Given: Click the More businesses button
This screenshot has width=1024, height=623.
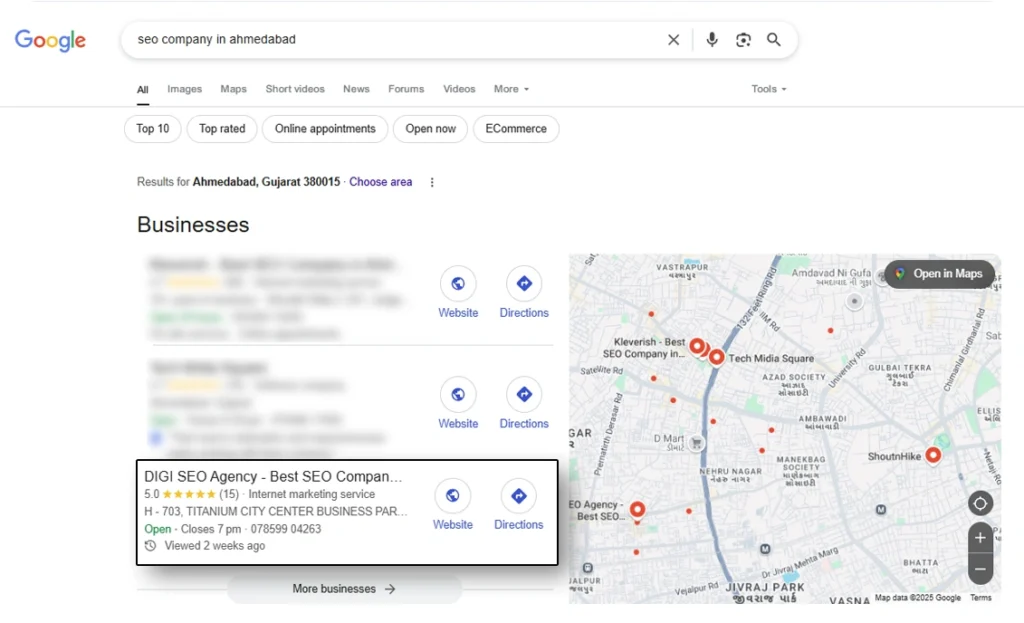Looking at the screenshot, I should (344, 589).
